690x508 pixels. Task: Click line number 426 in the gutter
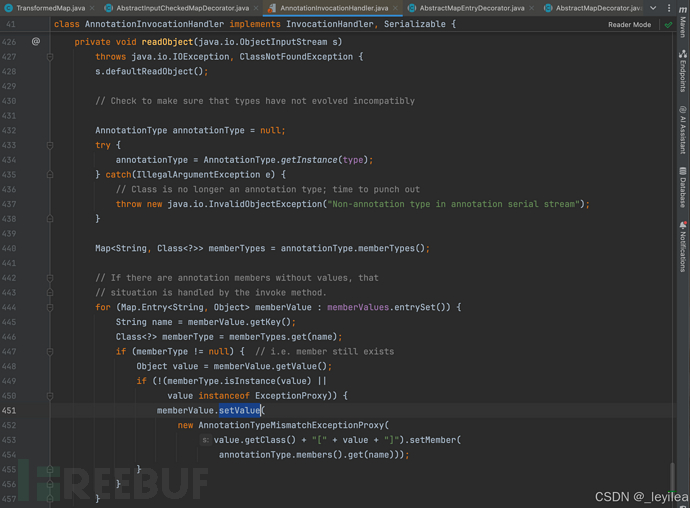[9, 42]
